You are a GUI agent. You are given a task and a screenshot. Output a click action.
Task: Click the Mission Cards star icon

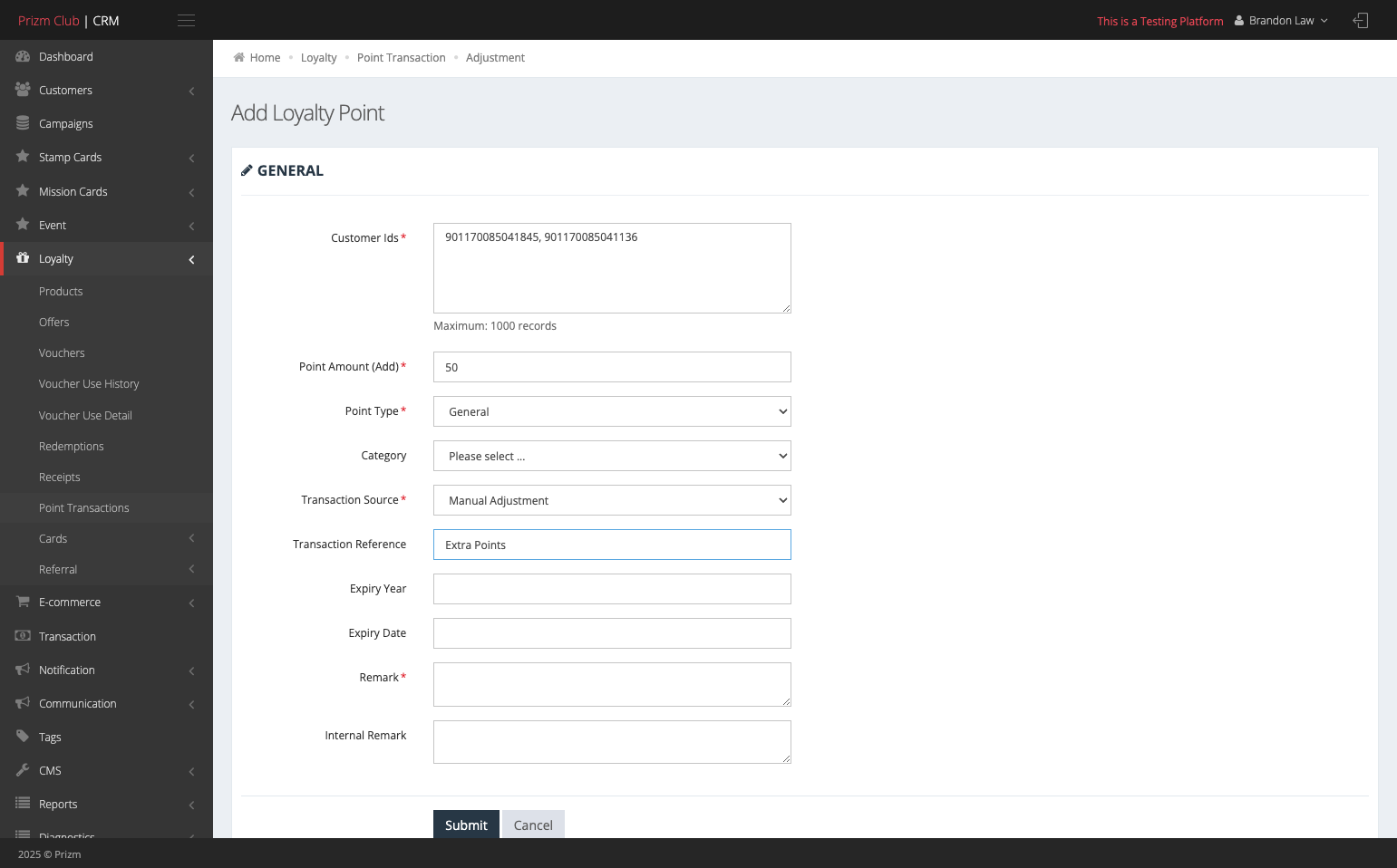(x=23, y=191)
